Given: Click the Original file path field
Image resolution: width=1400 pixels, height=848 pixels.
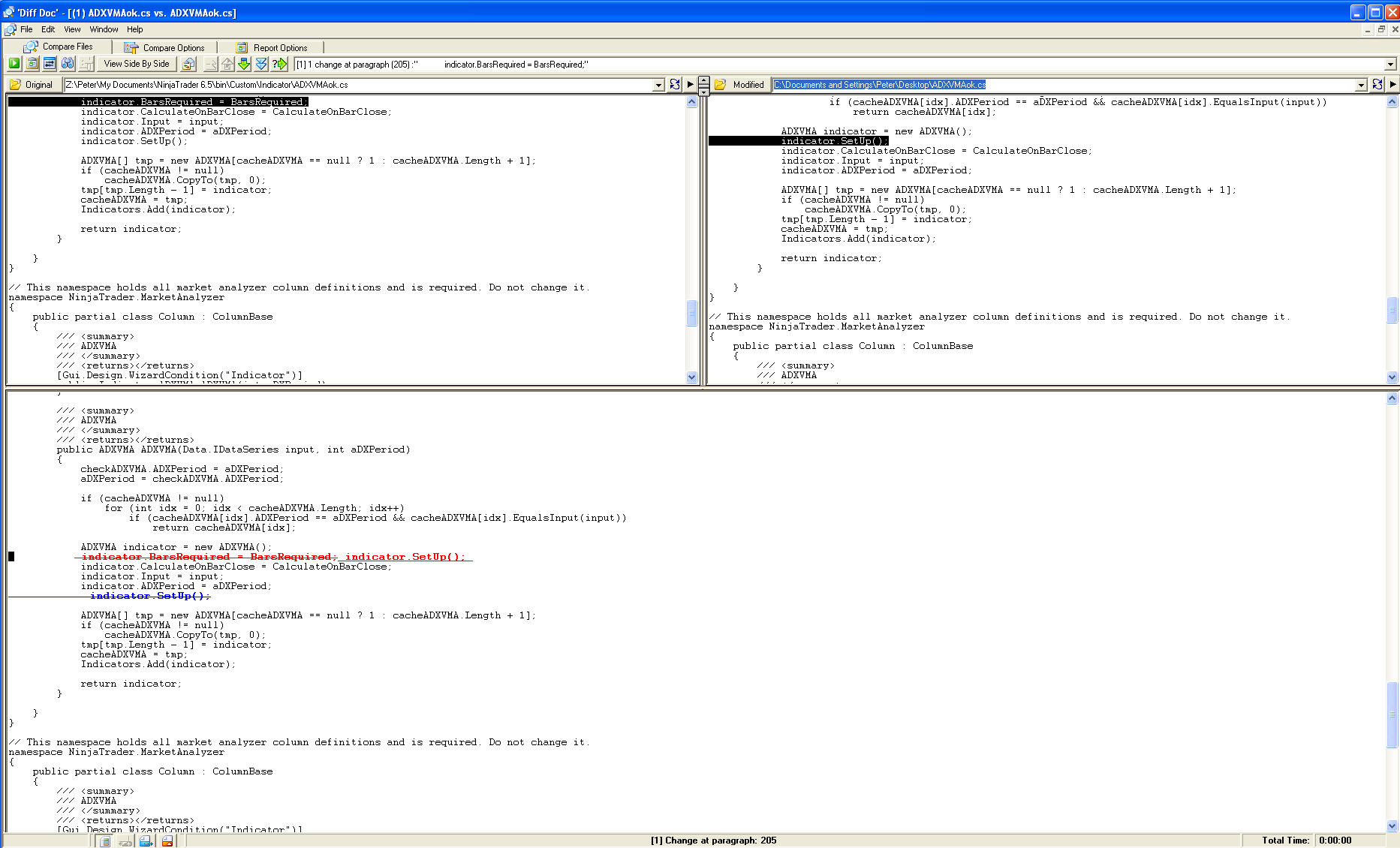Looking at the screenshot, I should coord(358,85).
